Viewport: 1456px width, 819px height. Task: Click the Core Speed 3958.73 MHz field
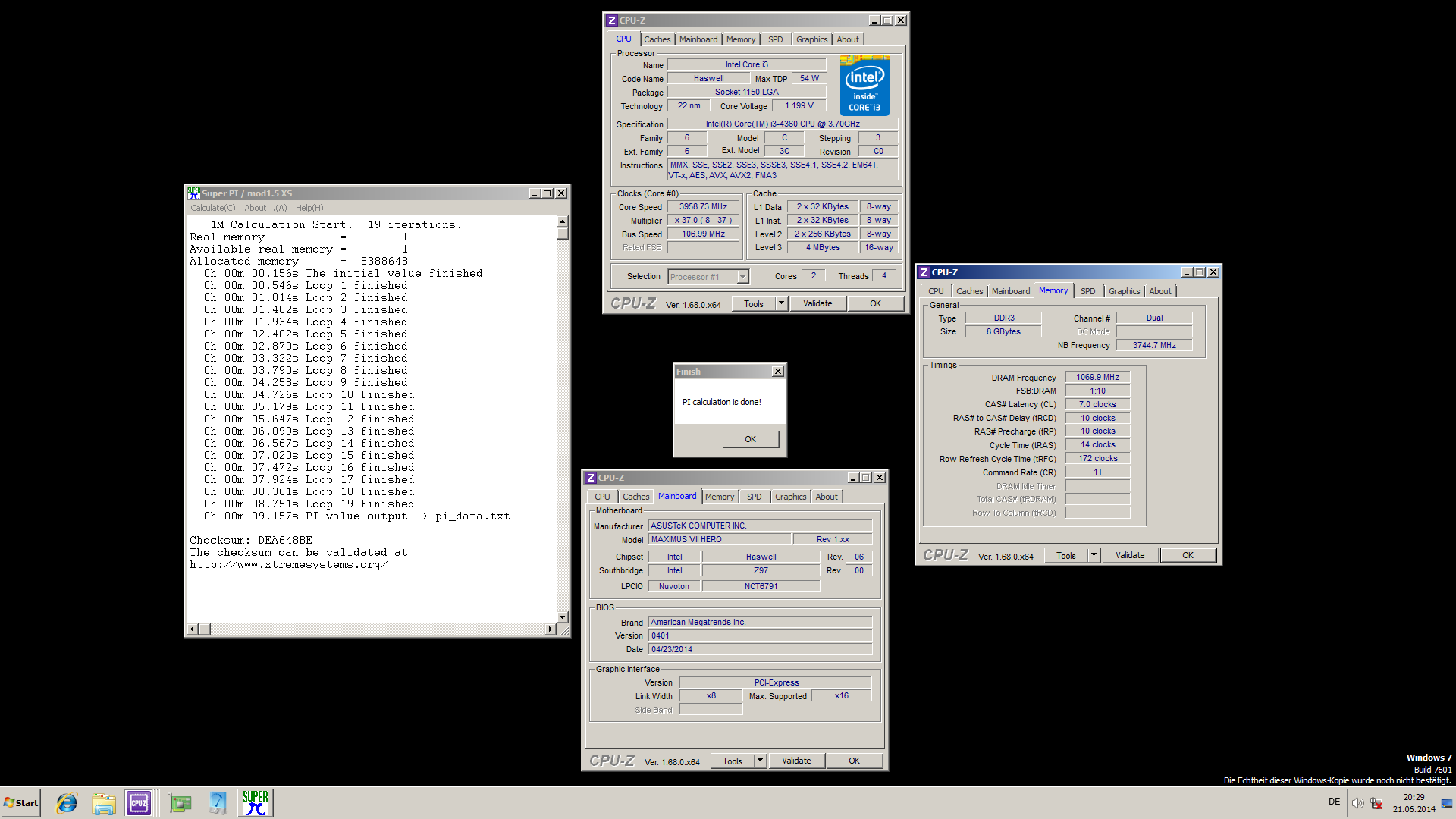[703, 206]
